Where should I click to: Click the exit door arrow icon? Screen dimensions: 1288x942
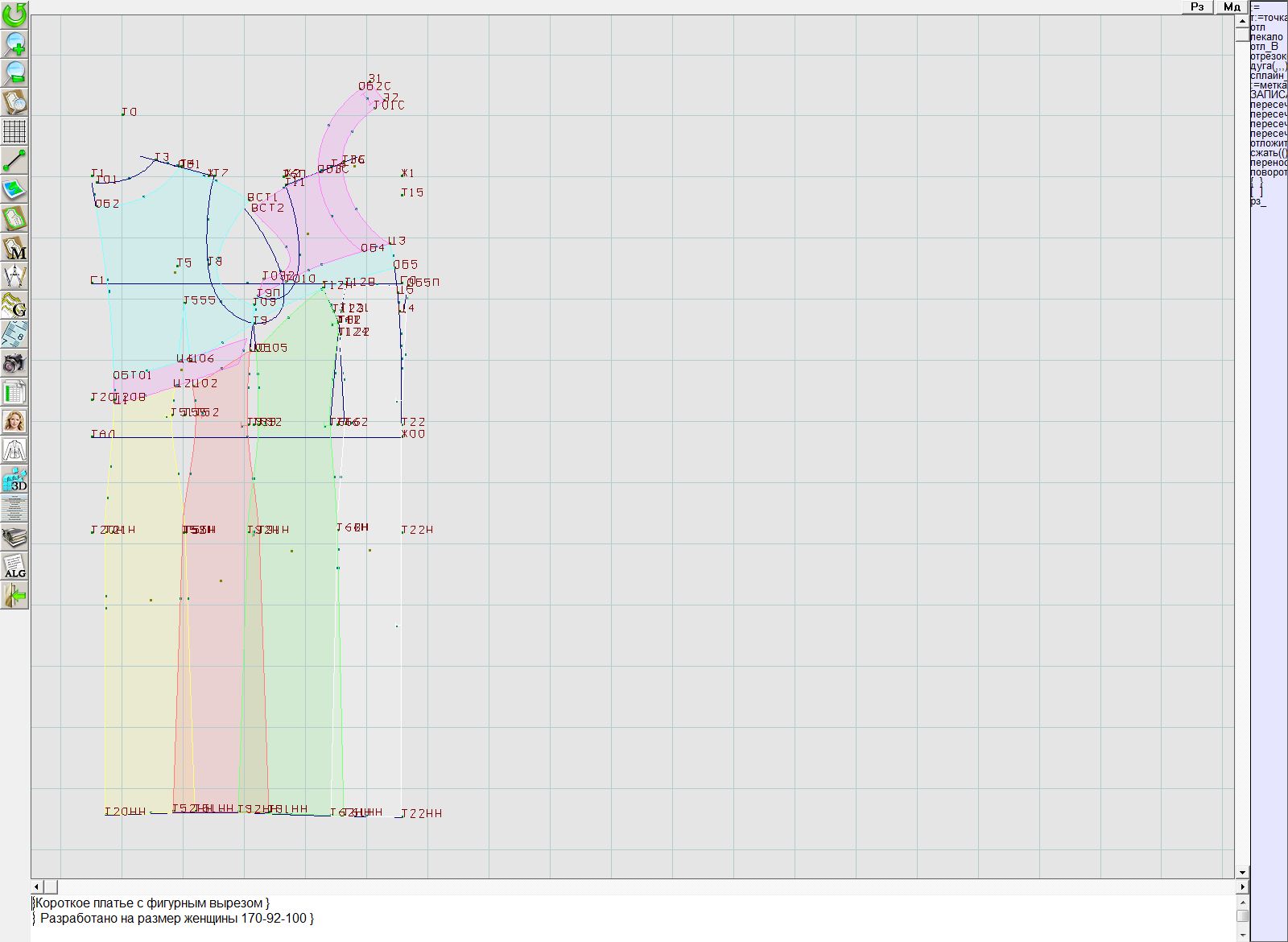click(x=14, y=595)
